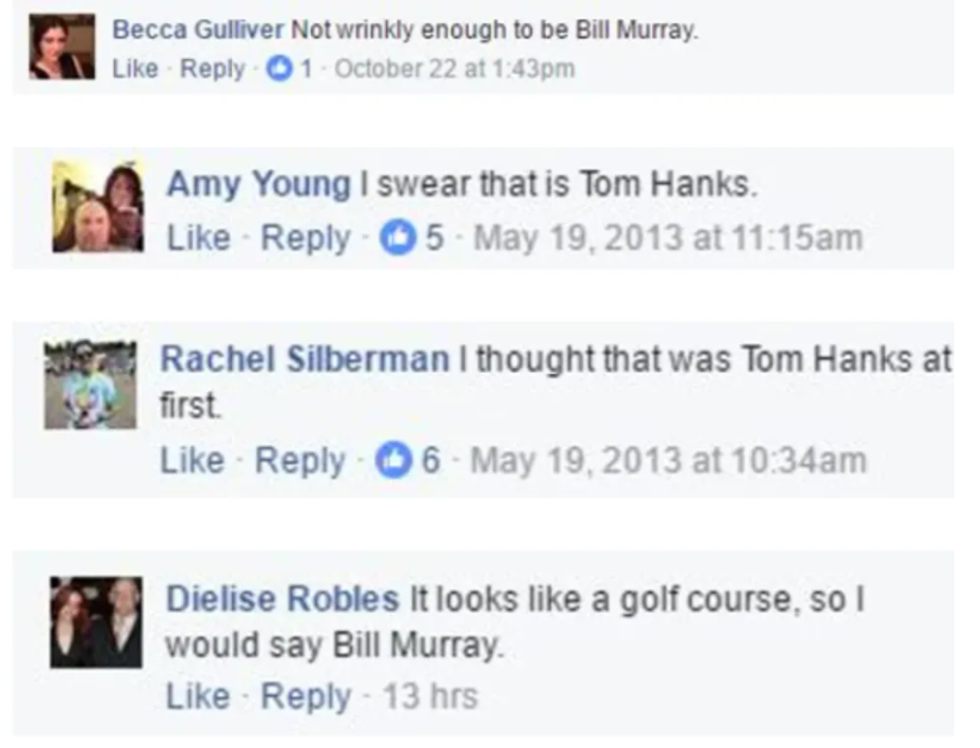This screenshot has width=980, height=748.
Task: Click the thumbs-up reaction icon on Amy Young's comment
Action: click(x=398, y=239)
